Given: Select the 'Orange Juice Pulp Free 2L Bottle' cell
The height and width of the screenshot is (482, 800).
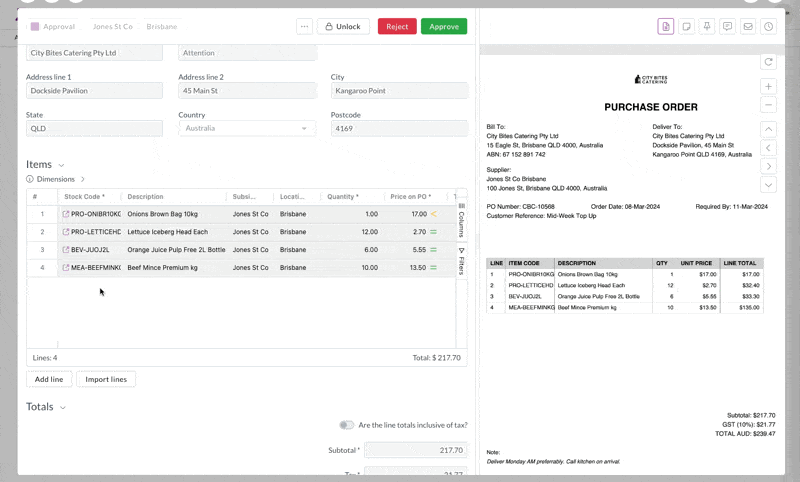Looking at the screenshot, I should click(176, 250).
